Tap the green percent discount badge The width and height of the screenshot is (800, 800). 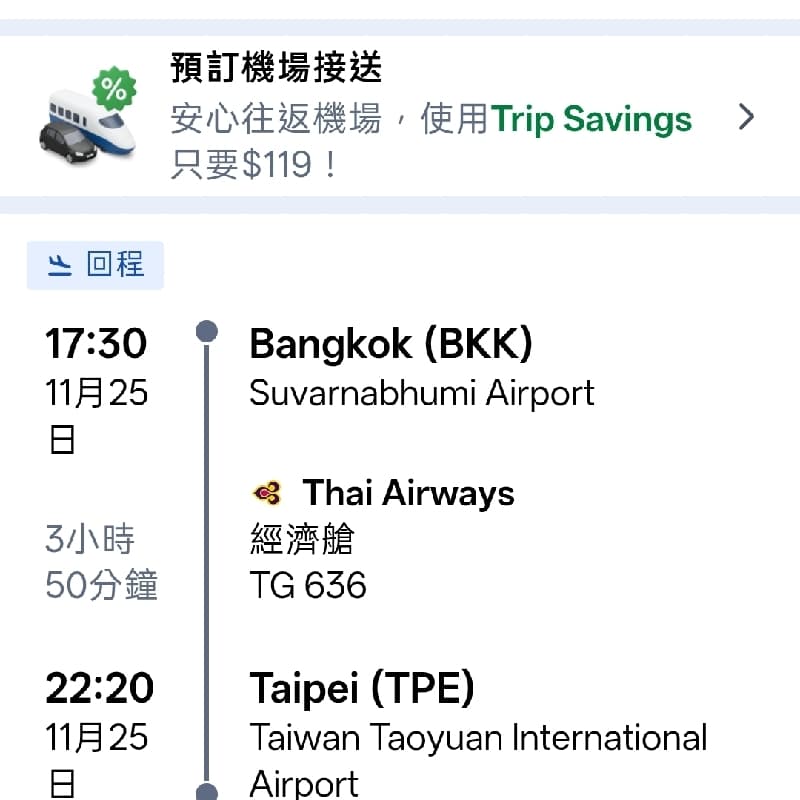coord(114,89)
